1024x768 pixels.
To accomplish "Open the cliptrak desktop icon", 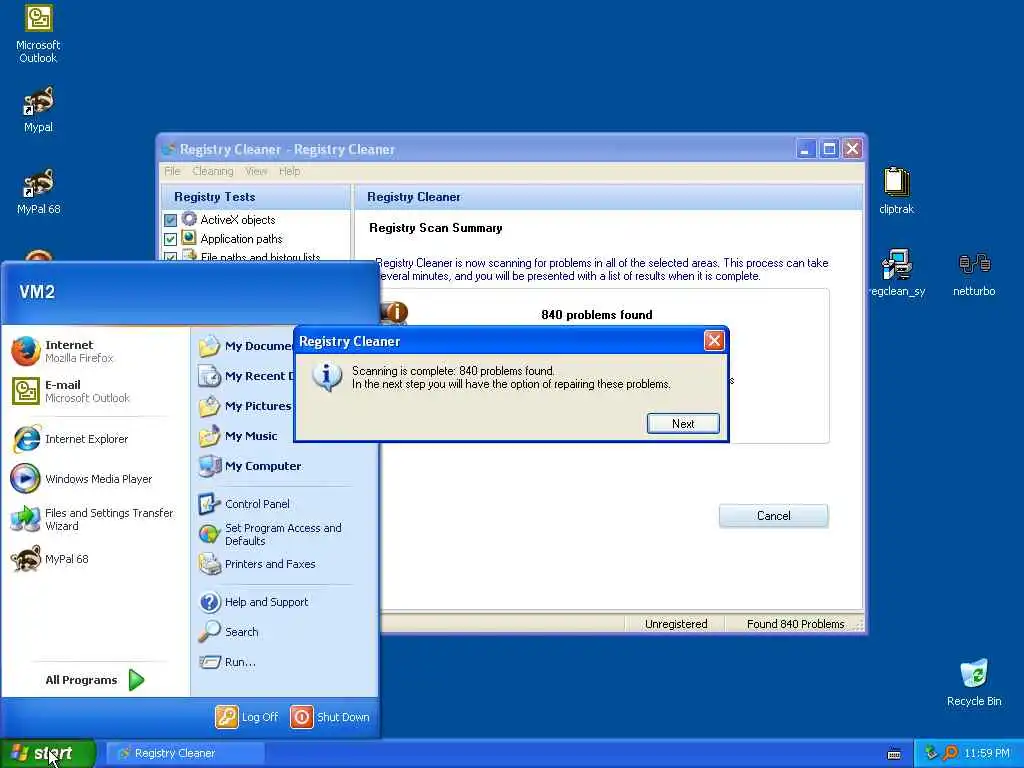I will 896,191.
